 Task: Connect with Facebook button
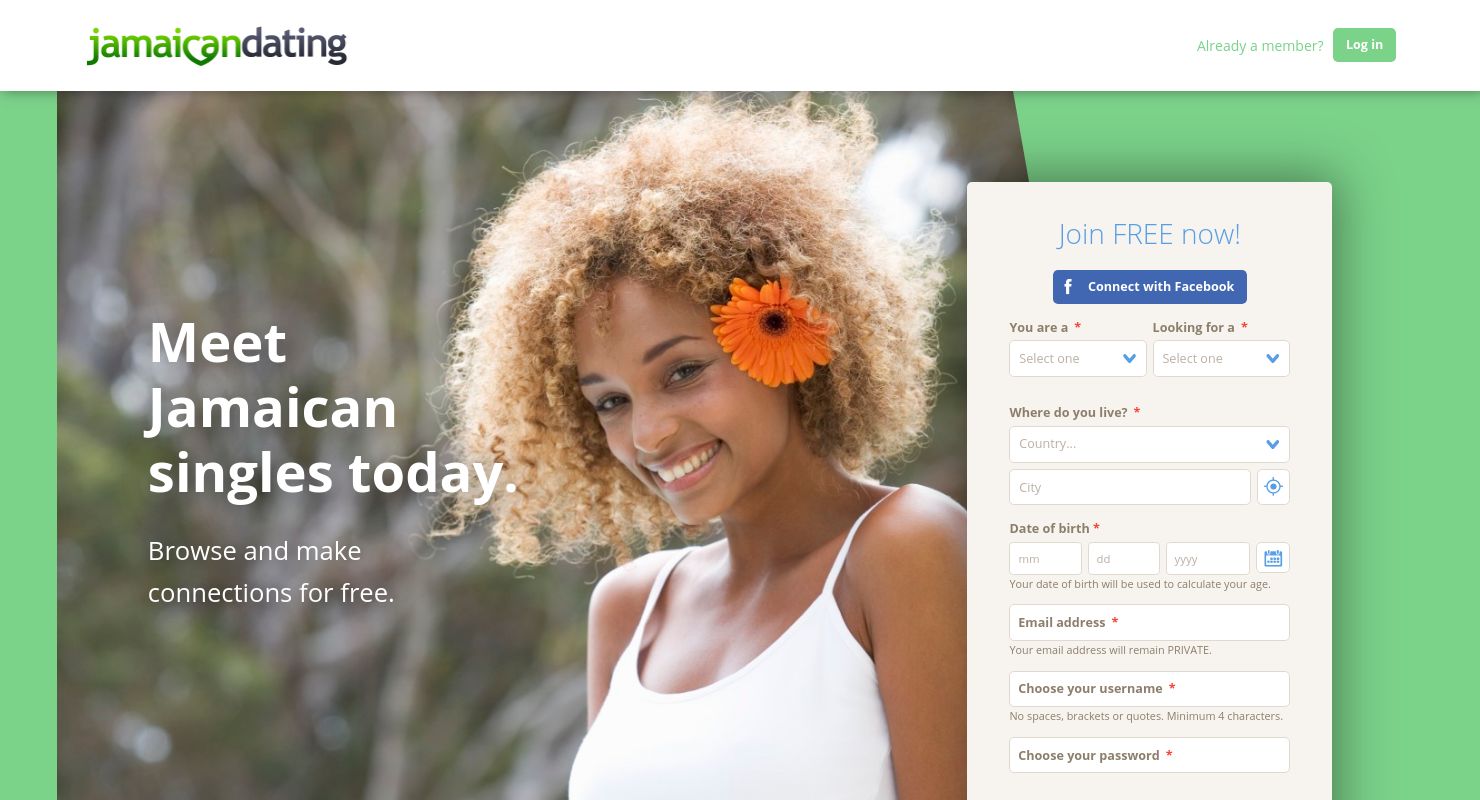pyautogui.click(x=1149, y=287)
